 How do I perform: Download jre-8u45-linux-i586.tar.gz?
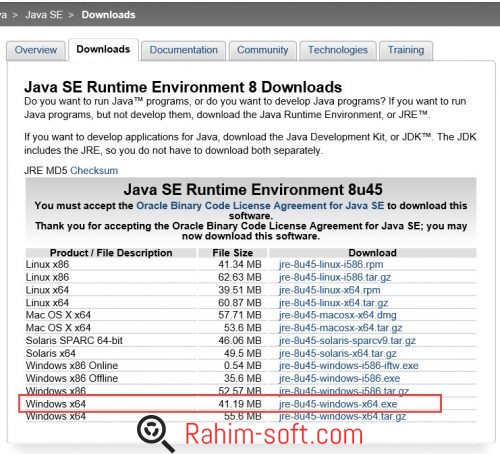(335, 277)
